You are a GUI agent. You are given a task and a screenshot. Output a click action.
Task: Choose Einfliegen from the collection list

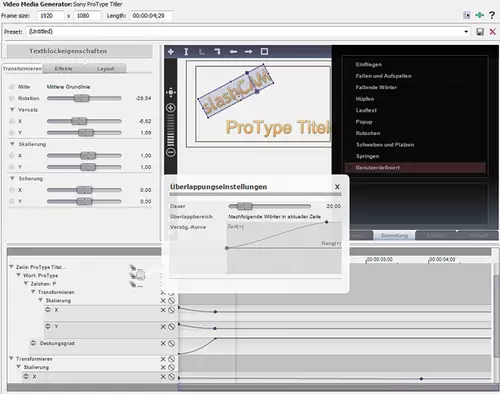pyautogui.click(x=369, y=64)
